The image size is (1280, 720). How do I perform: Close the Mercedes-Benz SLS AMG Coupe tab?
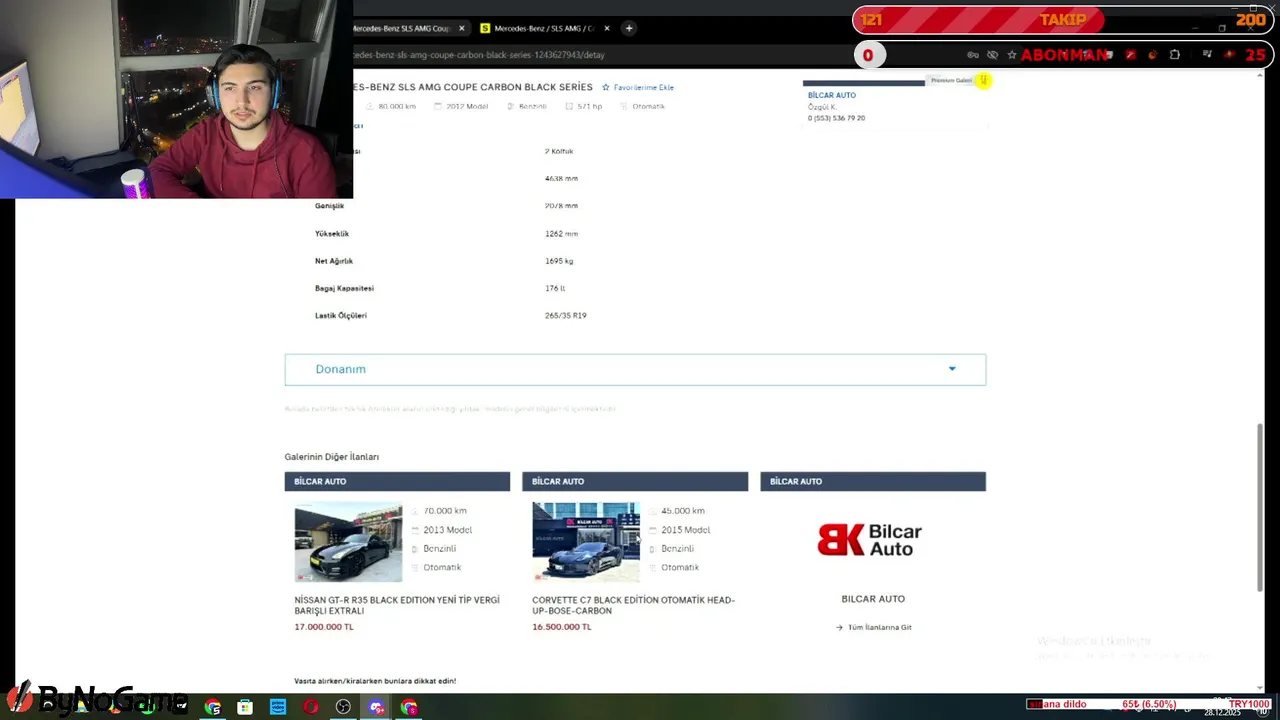461,28
